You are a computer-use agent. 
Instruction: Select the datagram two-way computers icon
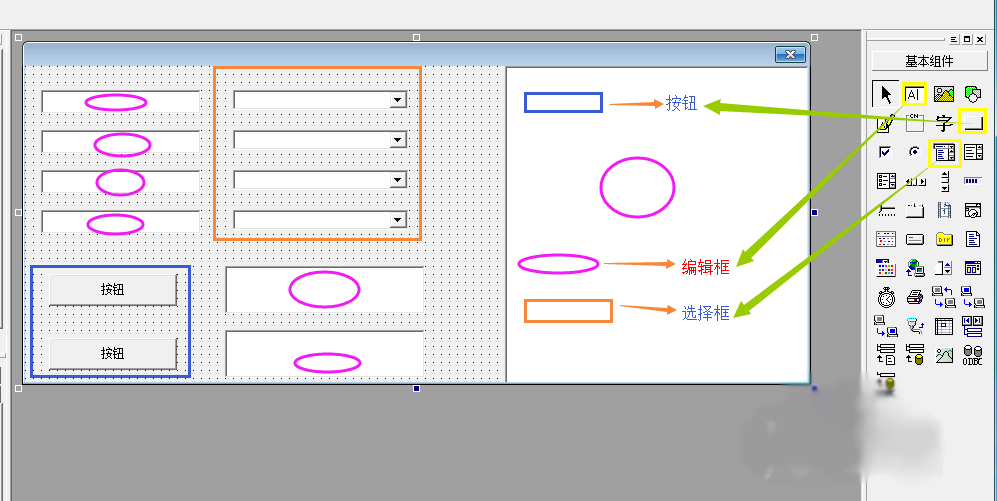pyautogui.click(x=944, y=297)
